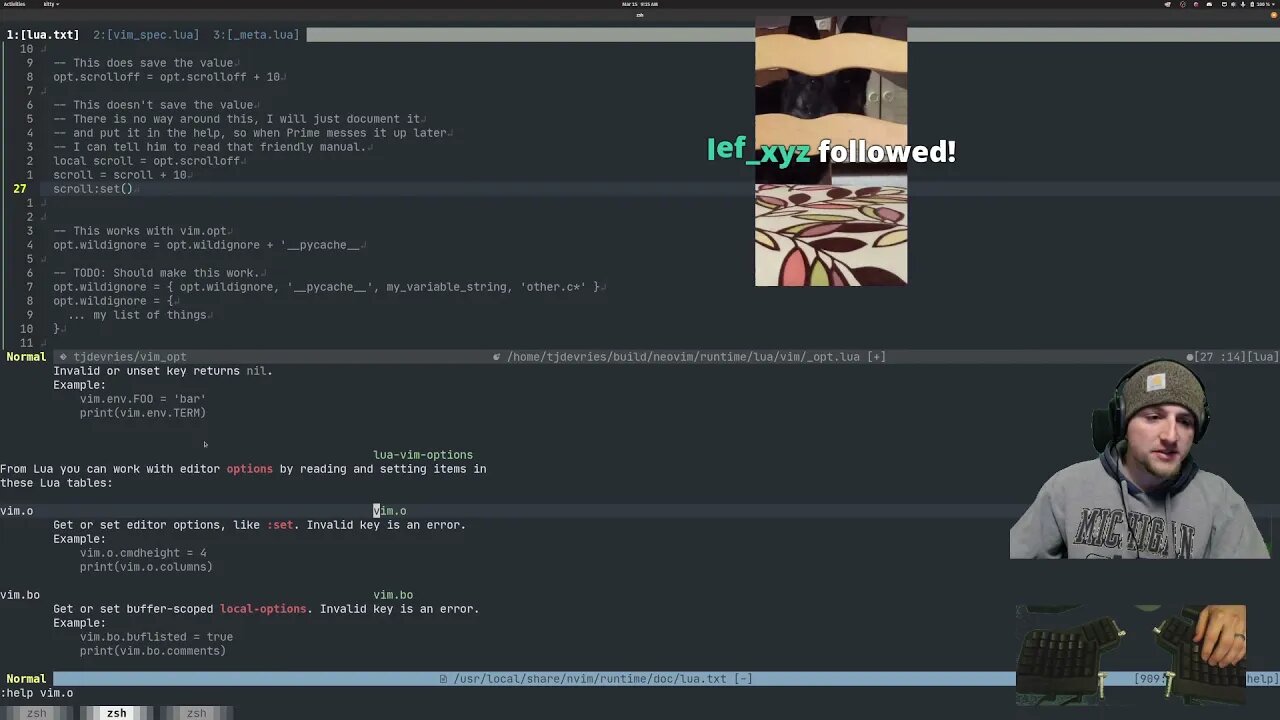1280x720 pixels.
Task: Click 'opt.scrolloff = opt.scrolloff + 10' line
Action: click(x=167, y=77)
